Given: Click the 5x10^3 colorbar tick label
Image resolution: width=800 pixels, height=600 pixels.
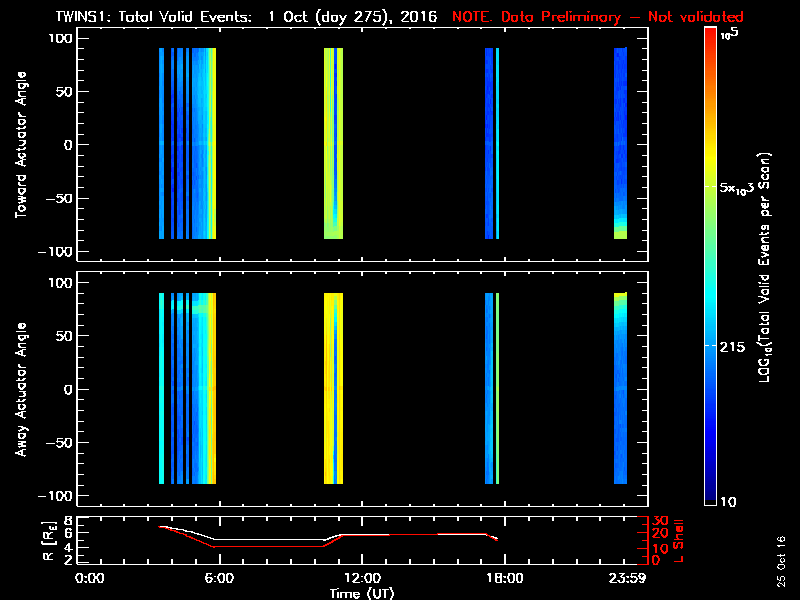Looking at the screenshot, I should 739,188.
